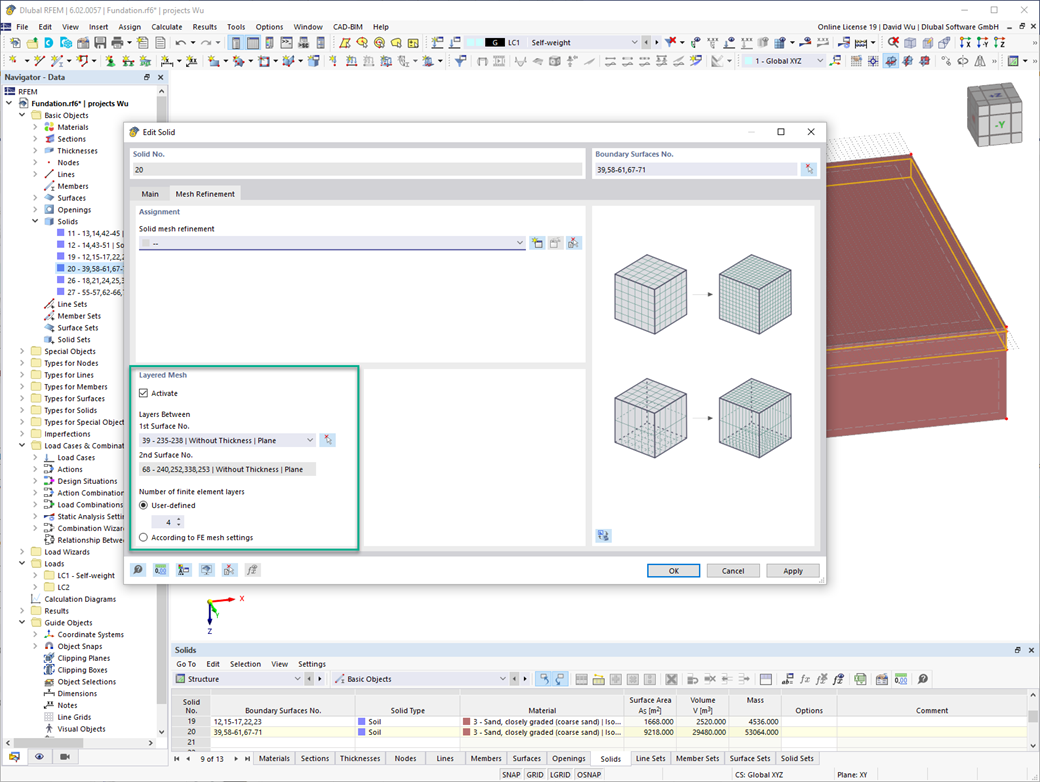The image size is (1040, 782).
Task: Click the Solids table search icon
Action: click(x=923, y=679)
